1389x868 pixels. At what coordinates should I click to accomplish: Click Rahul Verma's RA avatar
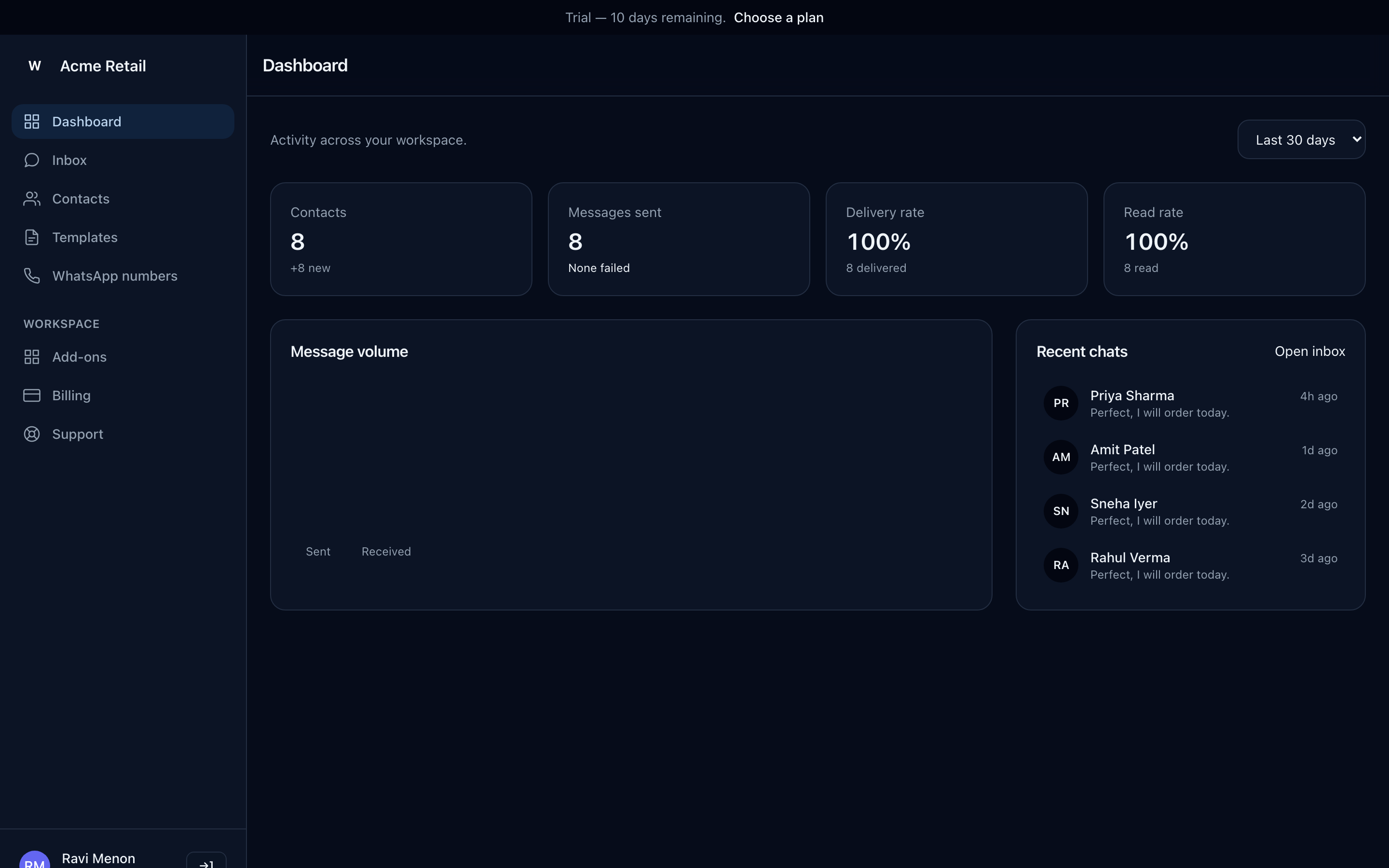click(1061, 565)
